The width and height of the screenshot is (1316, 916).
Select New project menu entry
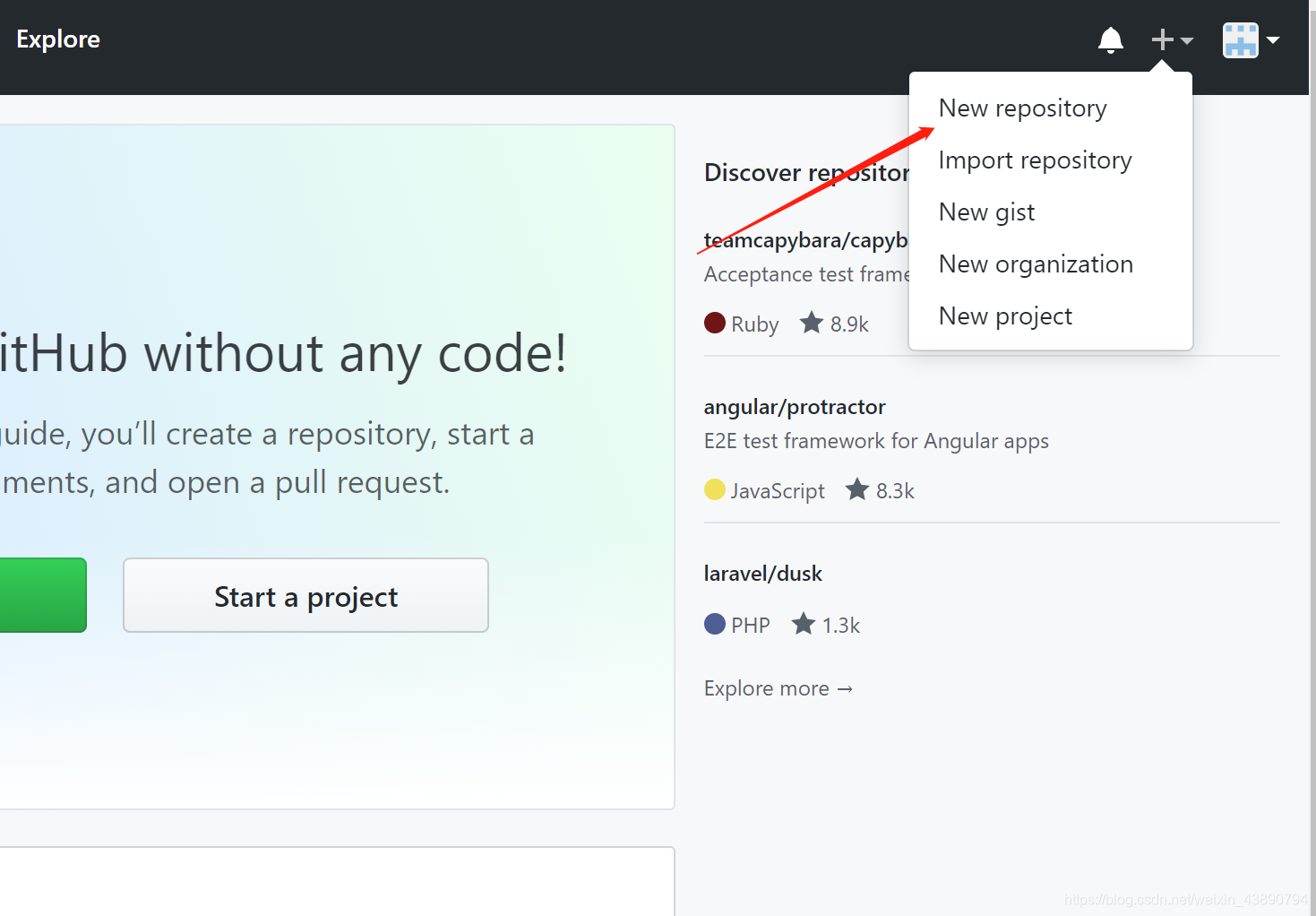[x=1050, y=315]
